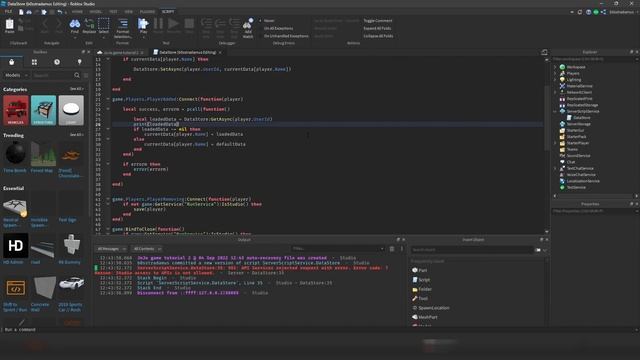Open the All Contexts filter dropdown
640x360 pixels.
click(x=147, y=249)
